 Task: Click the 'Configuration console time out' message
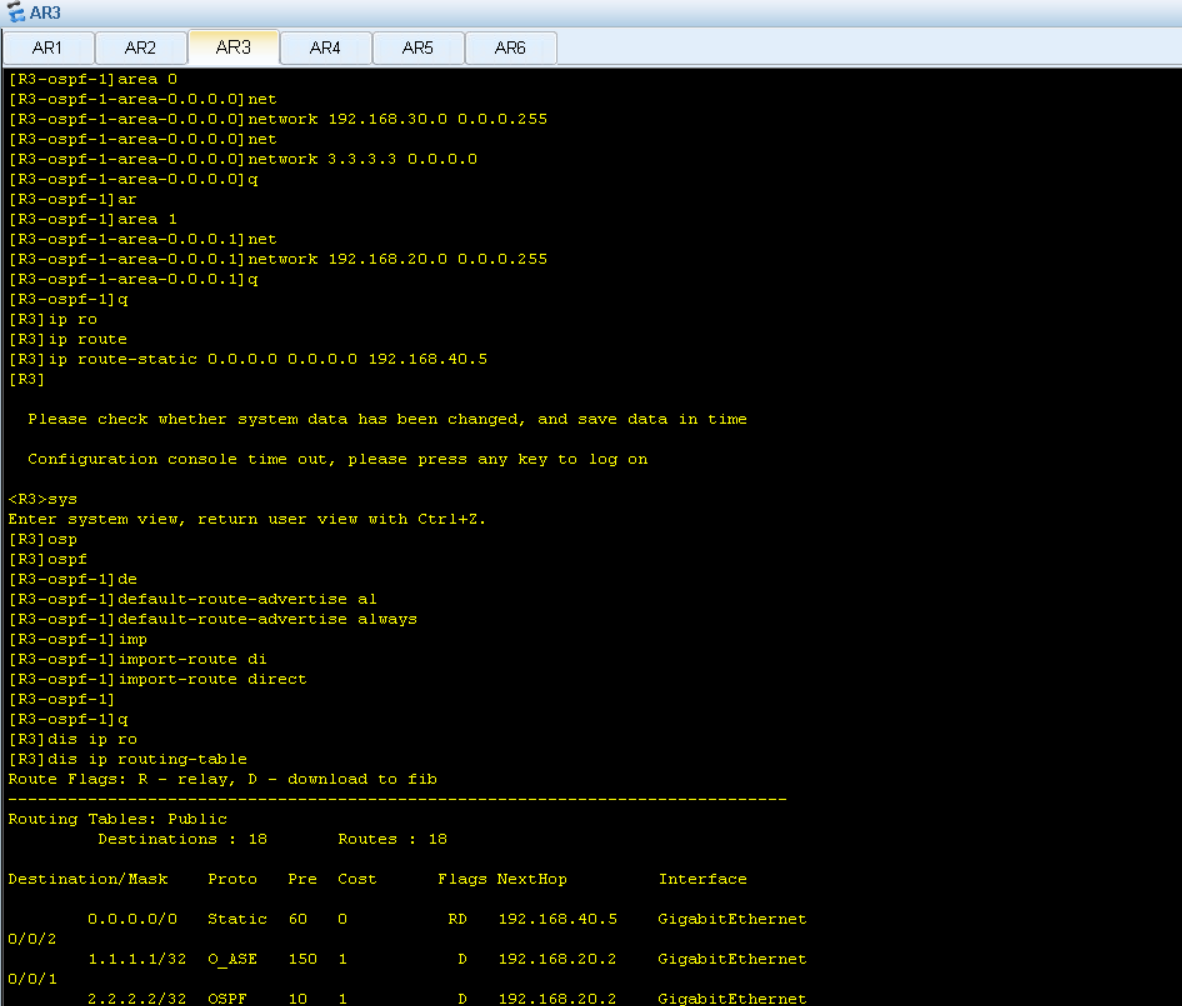click(x=338, y=459)
